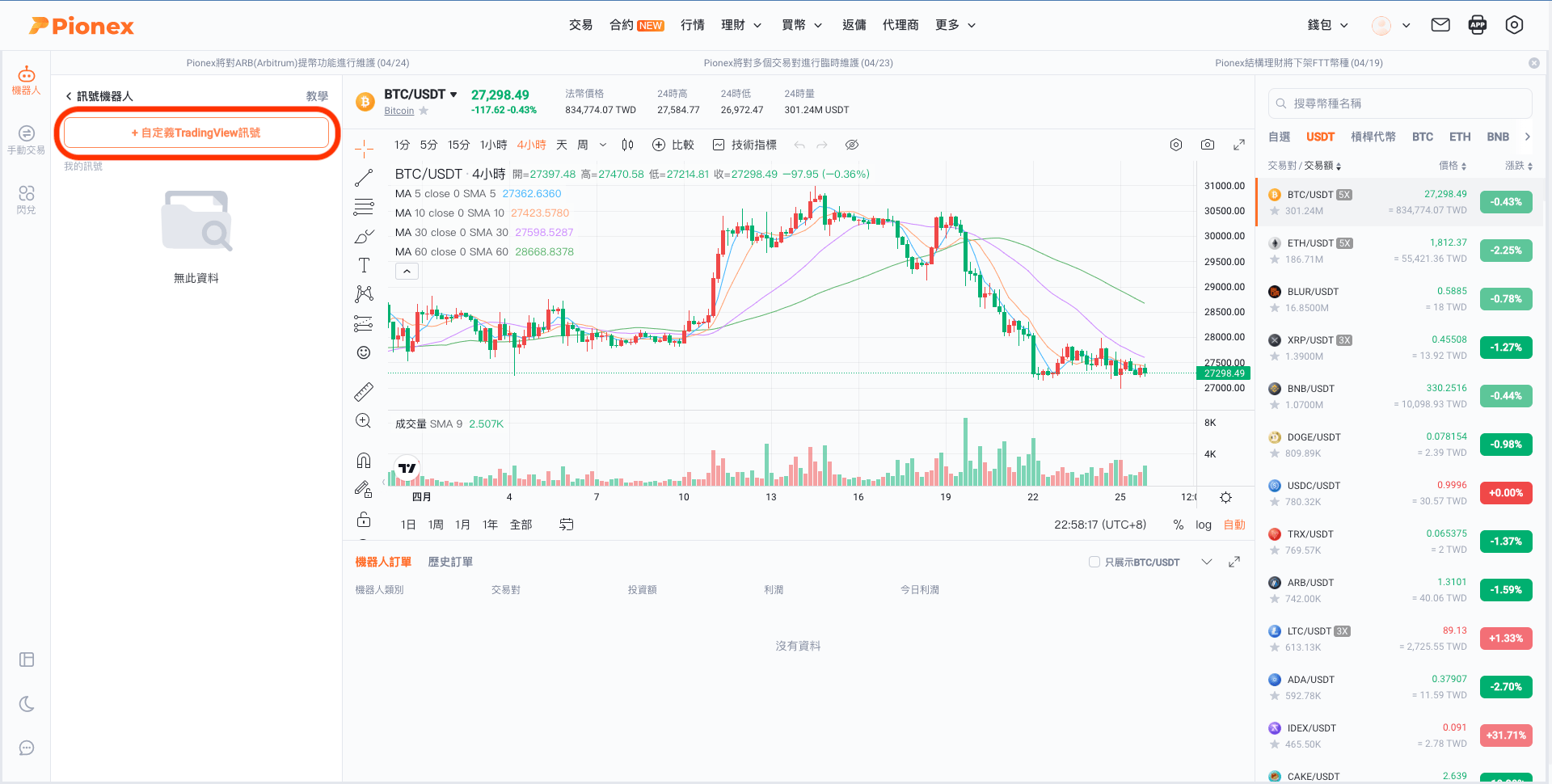Screen dimensions: 1552x784
Task: Click the undo arrow in chart toolbar
Action: [x=799, y=145]
